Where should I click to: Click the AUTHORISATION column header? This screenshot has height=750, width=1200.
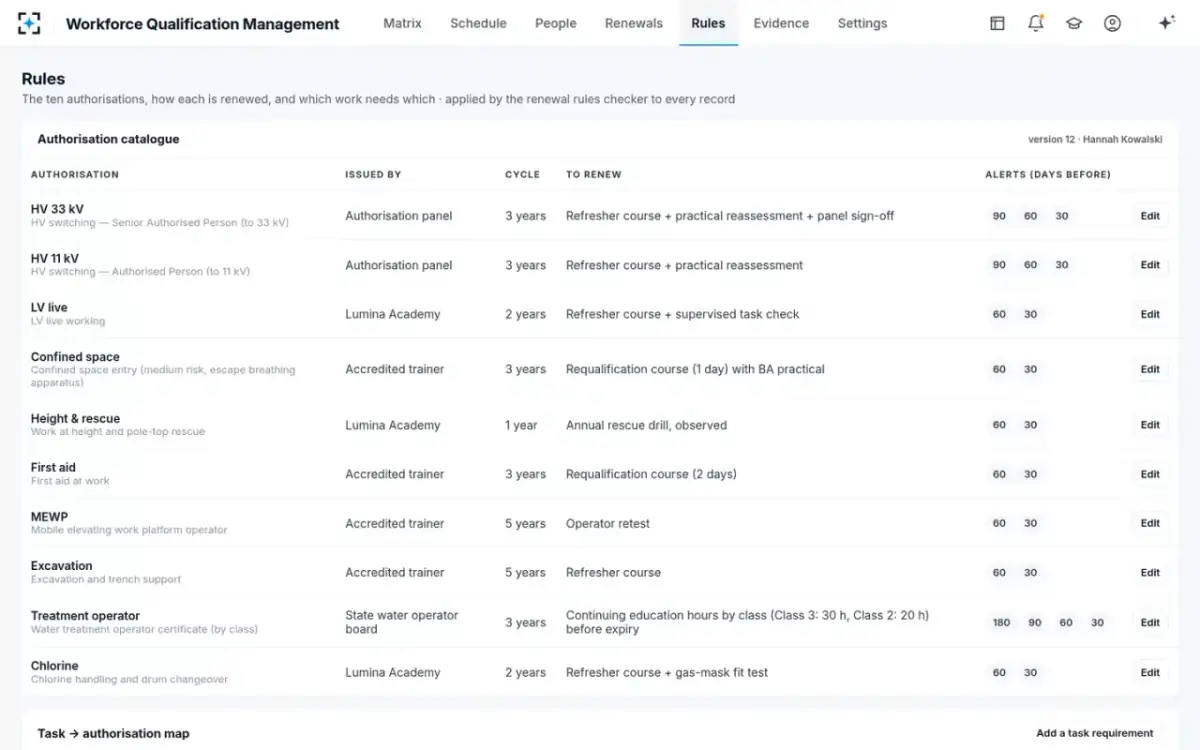point(75,174)
